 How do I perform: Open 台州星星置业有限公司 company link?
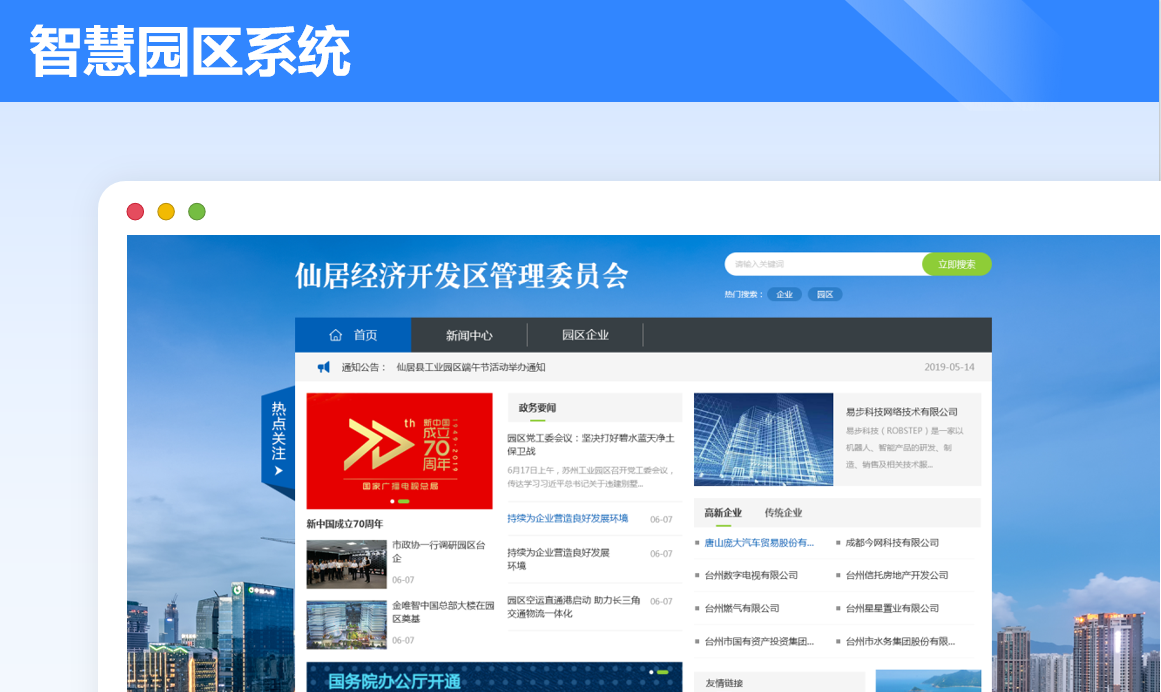click(x=892, y=608)
